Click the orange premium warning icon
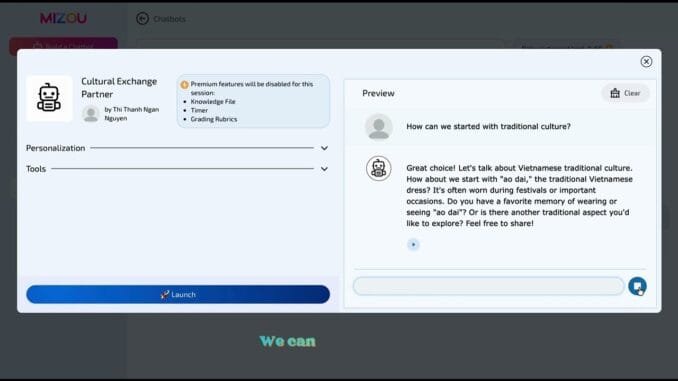 (185, 85)
